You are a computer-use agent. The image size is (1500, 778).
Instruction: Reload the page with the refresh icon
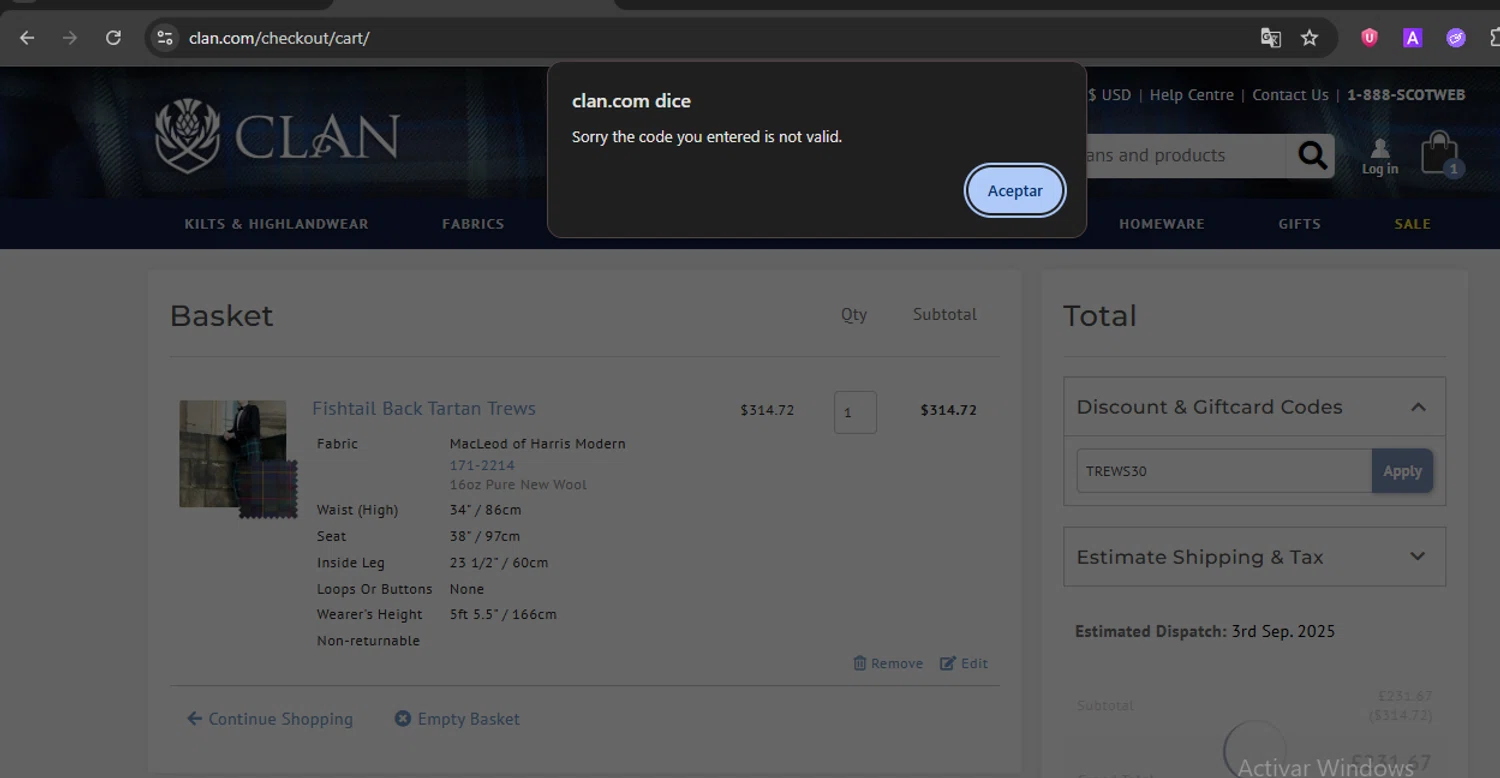point(113,38)
